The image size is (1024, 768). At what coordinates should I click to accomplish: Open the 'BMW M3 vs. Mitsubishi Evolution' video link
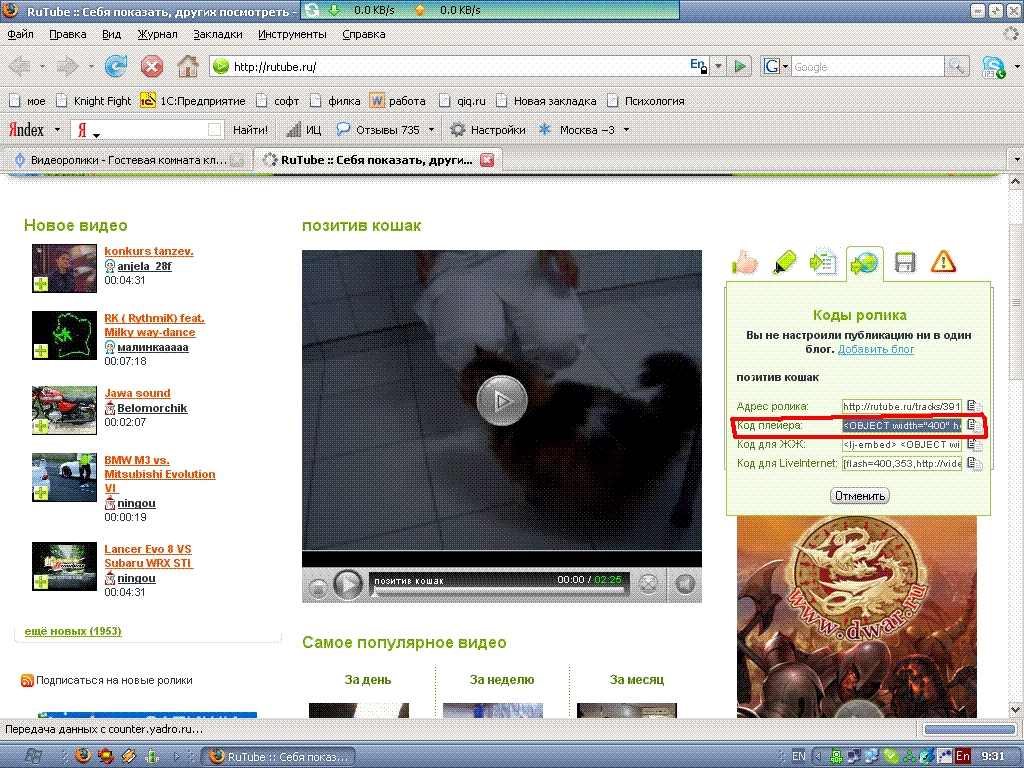(160, 474)
